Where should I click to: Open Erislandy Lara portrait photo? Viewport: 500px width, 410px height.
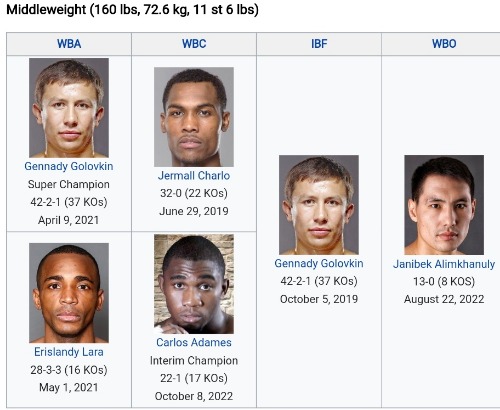click(x=69, y=293)
